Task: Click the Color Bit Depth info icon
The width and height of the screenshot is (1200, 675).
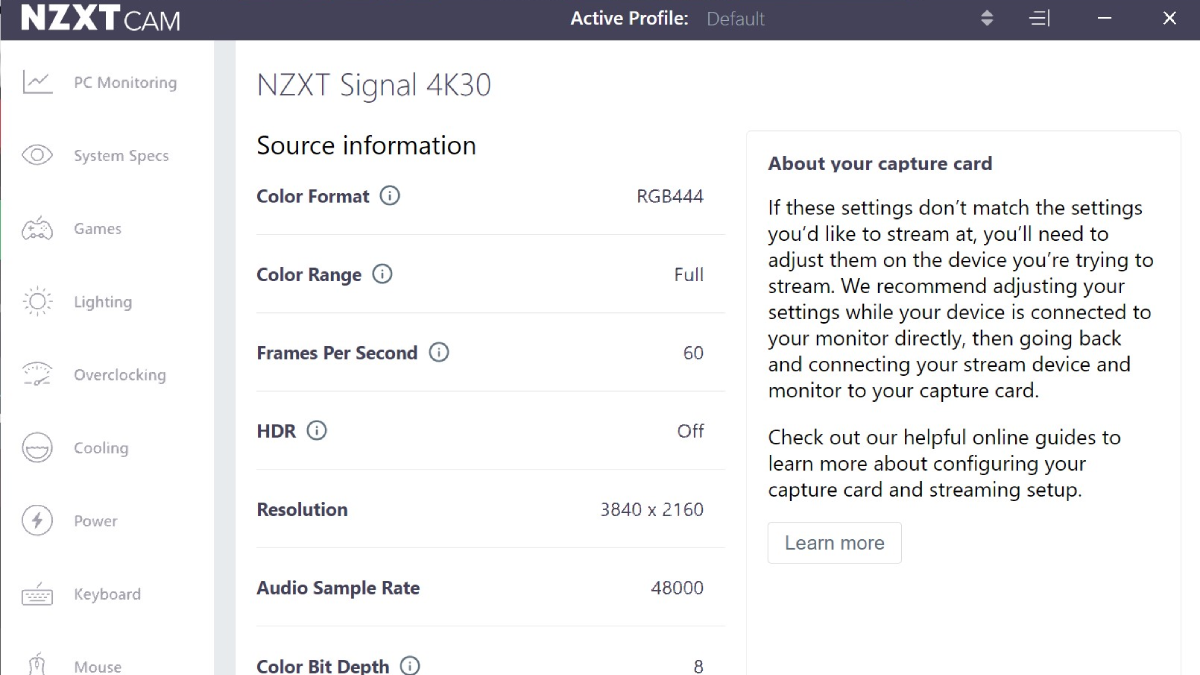Action: pyautogui.click(x=408, y=665)
